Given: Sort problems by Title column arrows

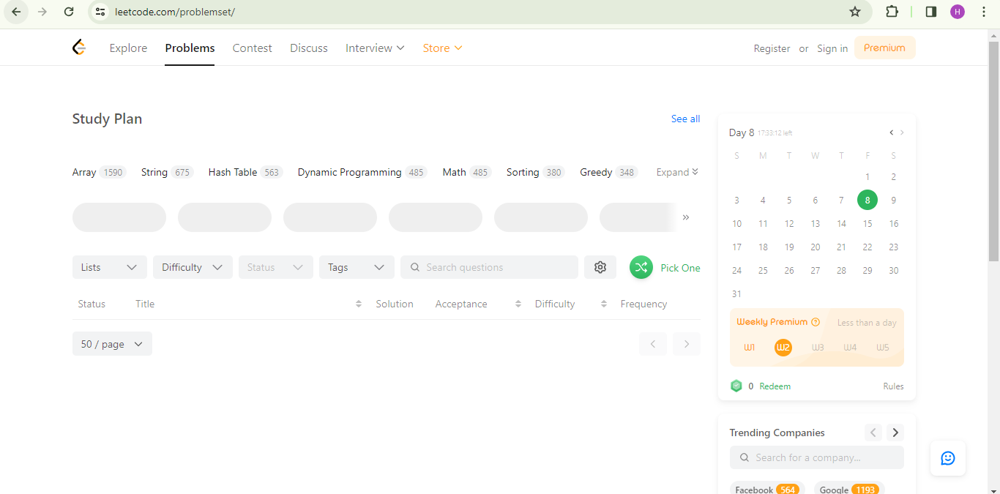Looking at the screenshot, I should click(358, 304).
